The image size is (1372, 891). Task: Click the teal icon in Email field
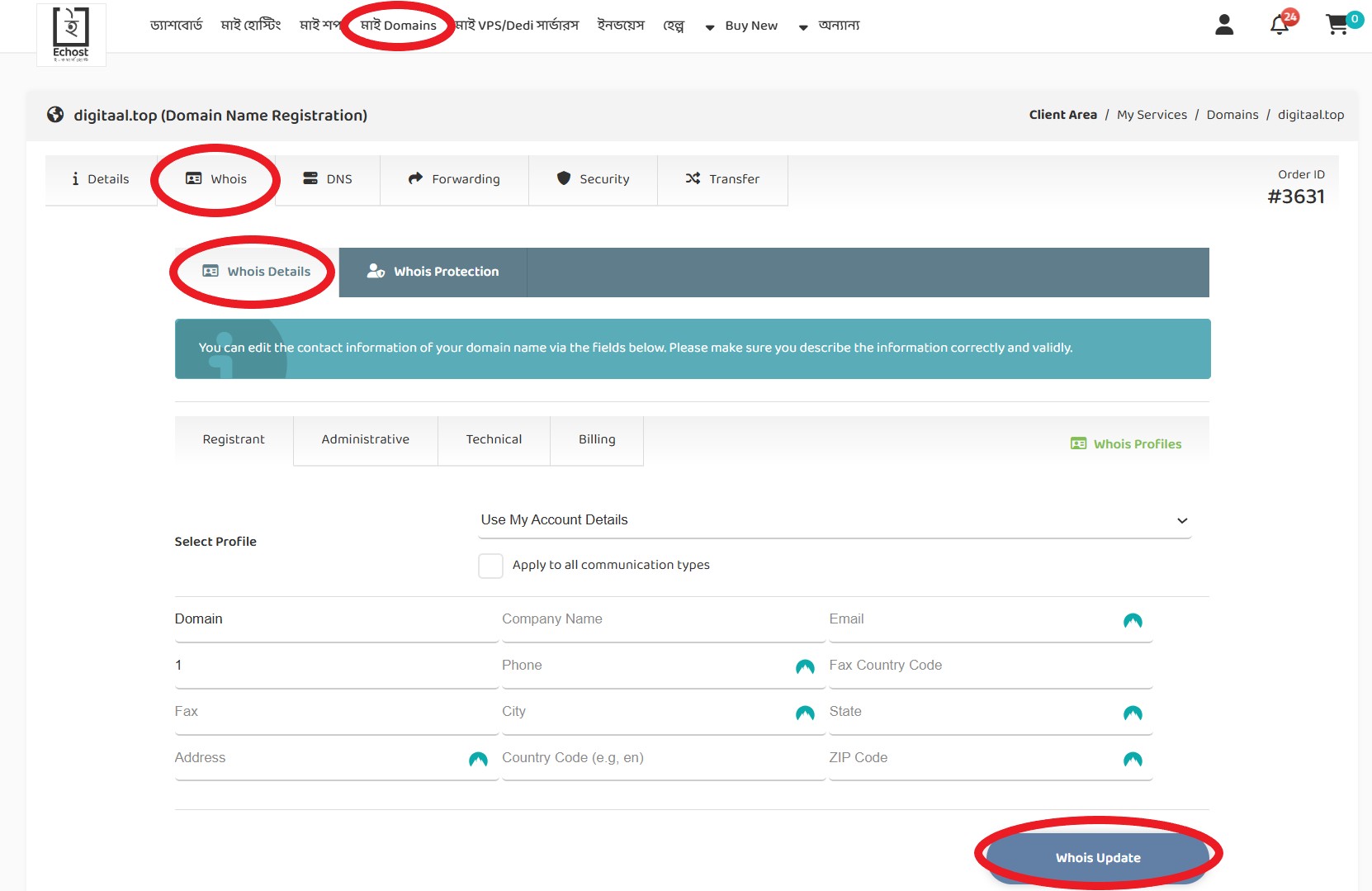[x=1133, y=621]
